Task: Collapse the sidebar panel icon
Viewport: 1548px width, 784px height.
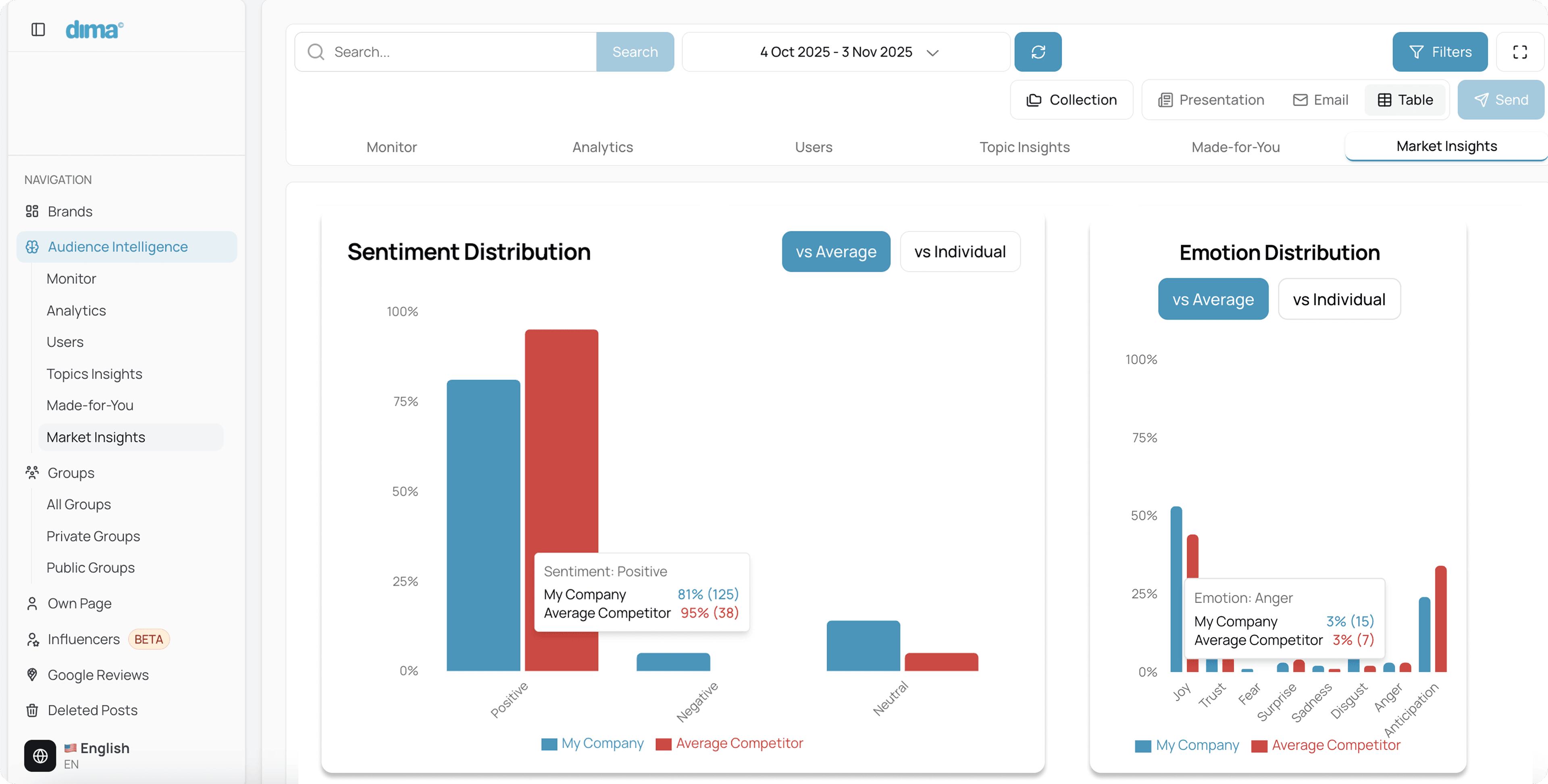Action: click(x=38, y=29)
